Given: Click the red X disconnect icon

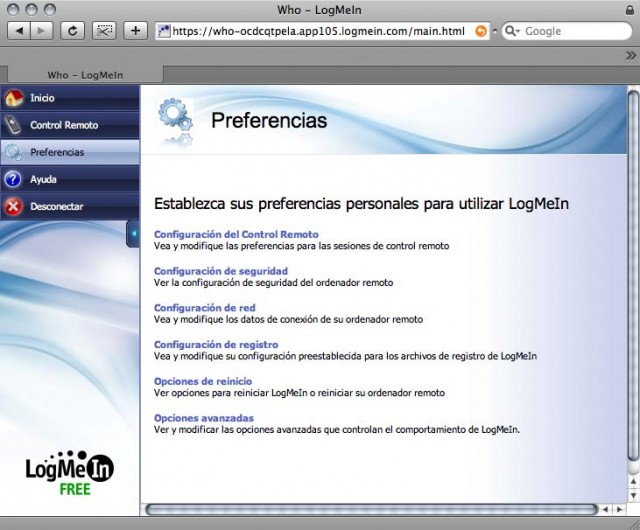Looking at the screenshot, I should [x=13, y=207].
